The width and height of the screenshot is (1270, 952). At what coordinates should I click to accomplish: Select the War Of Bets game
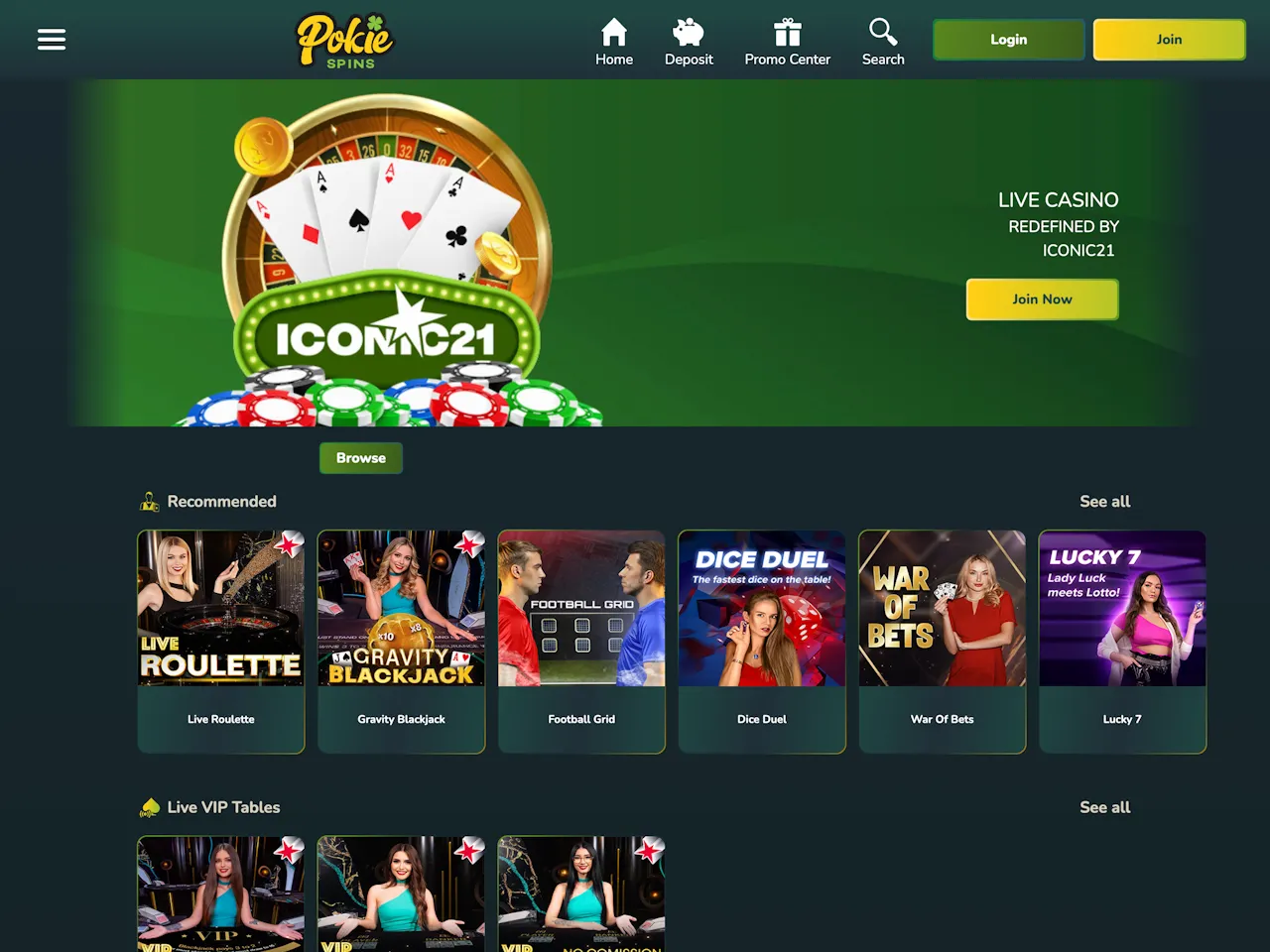coord(943,642)
